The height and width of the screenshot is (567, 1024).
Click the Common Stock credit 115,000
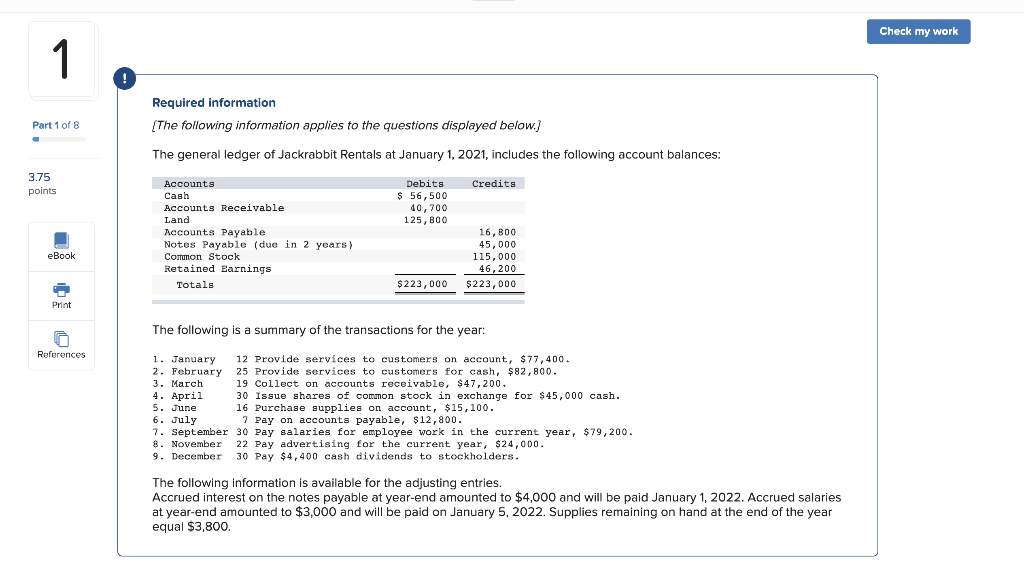point(494,257)
